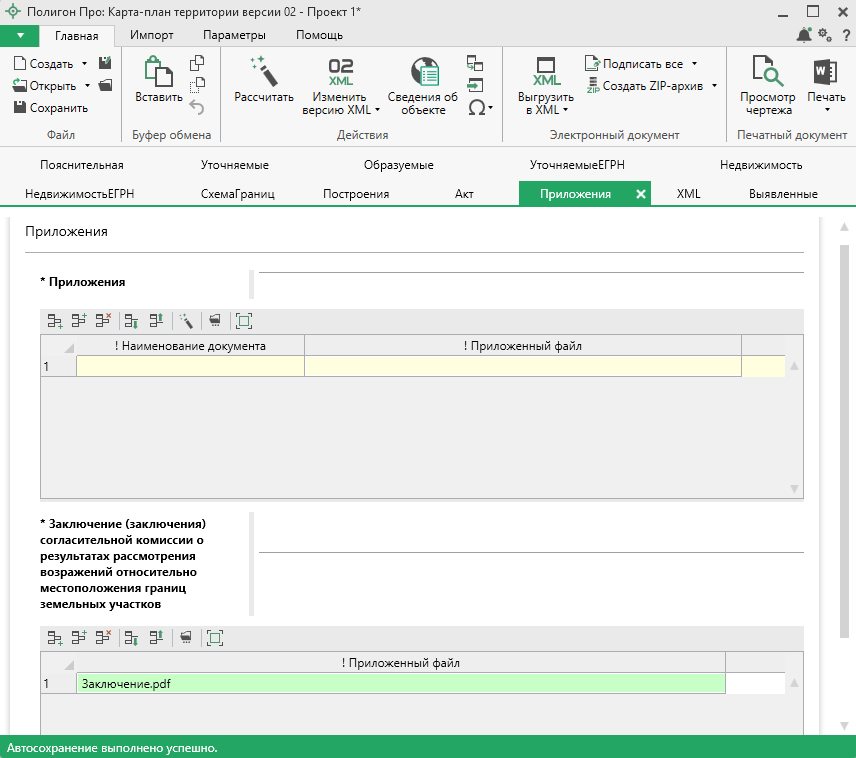Click Подписать все button

[x=642, y=63]
